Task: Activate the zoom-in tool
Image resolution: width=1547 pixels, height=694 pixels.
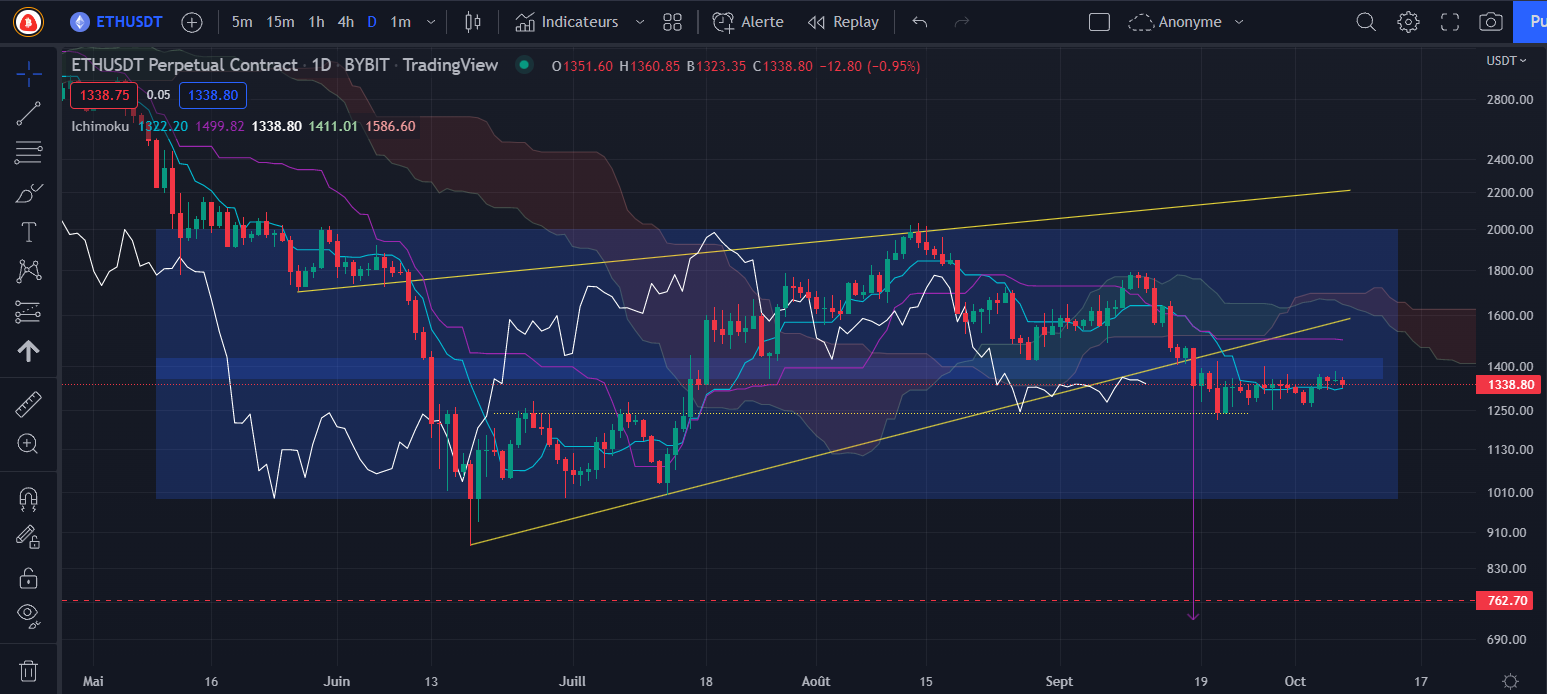Action: 28,443
